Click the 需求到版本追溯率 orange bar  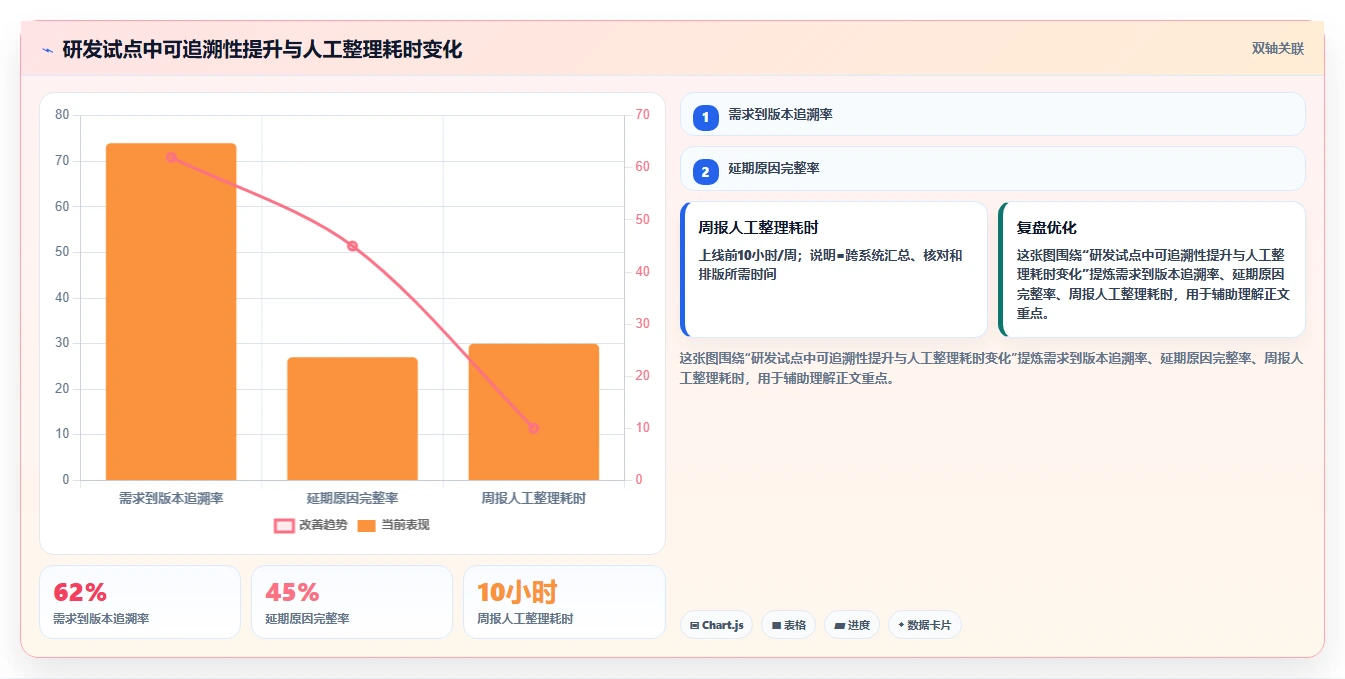[171, 312]
